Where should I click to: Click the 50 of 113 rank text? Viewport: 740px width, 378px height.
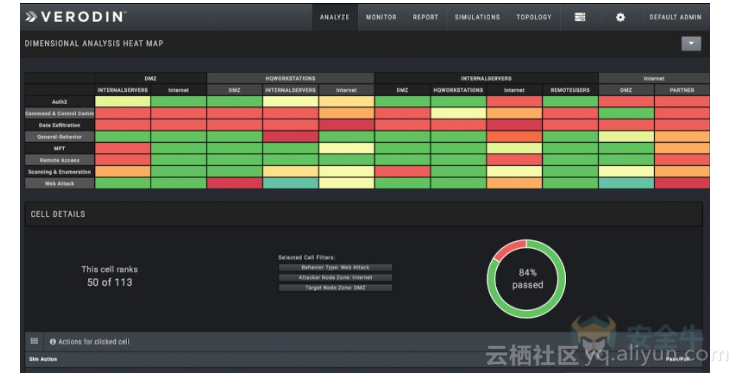pos(109,282)
